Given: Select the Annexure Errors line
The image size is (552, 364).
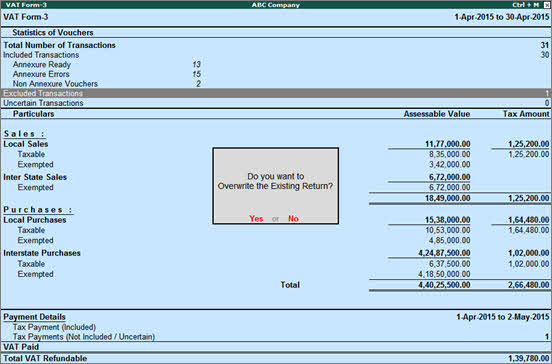Looking at the screenshot, I should pyautogui.click(x=106, y=74).
